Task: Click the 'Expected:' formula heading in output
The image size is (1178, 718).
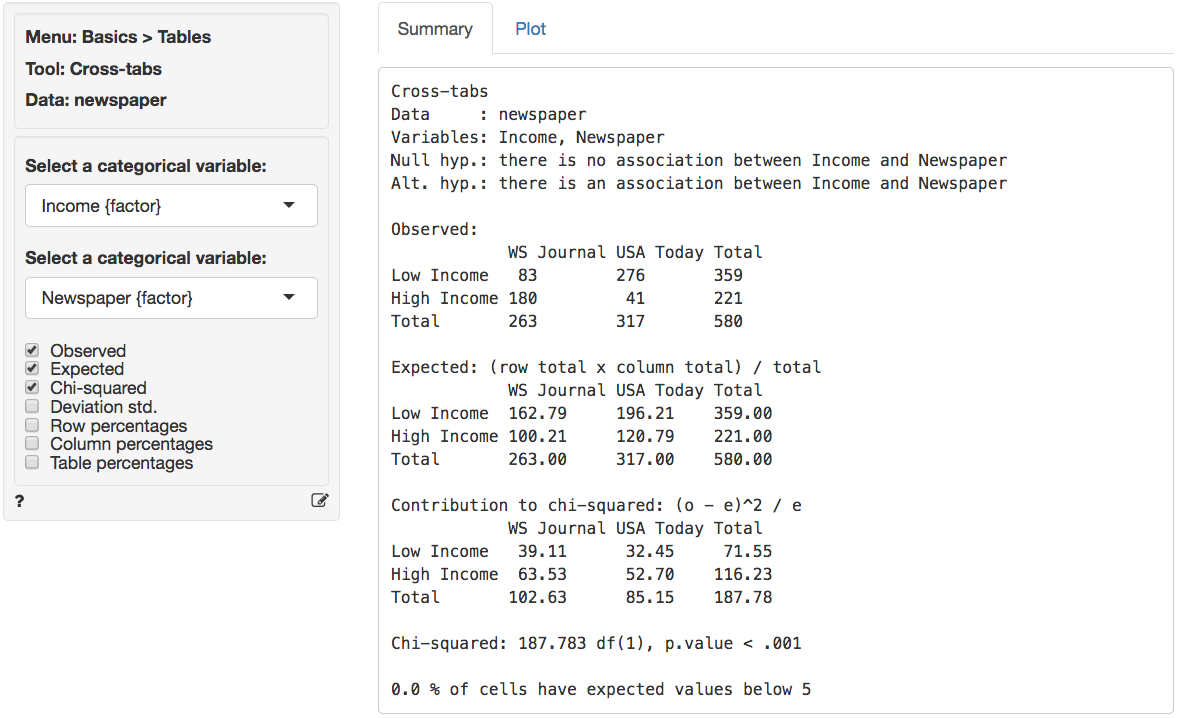Action: pos(605,367)
